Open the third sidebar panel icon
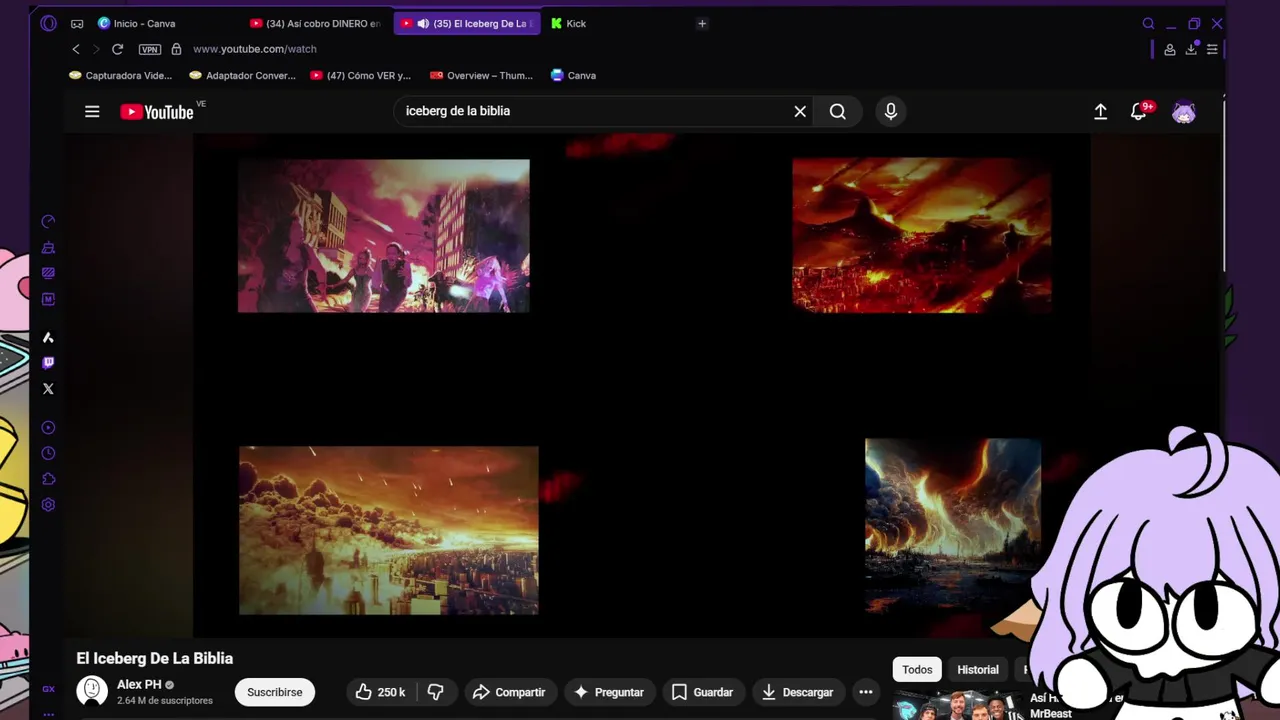 (x=48, y=273)
